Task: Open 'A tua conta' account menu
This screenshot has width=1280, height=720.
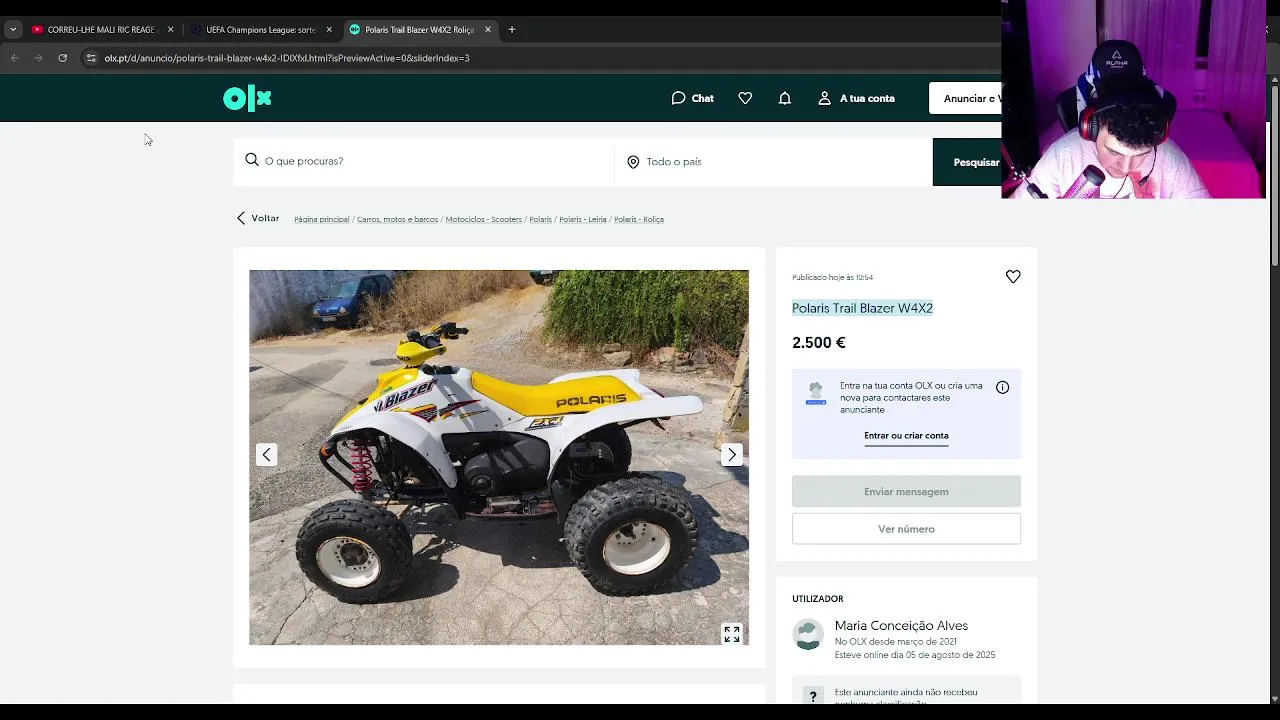Action: coord(856,98)
